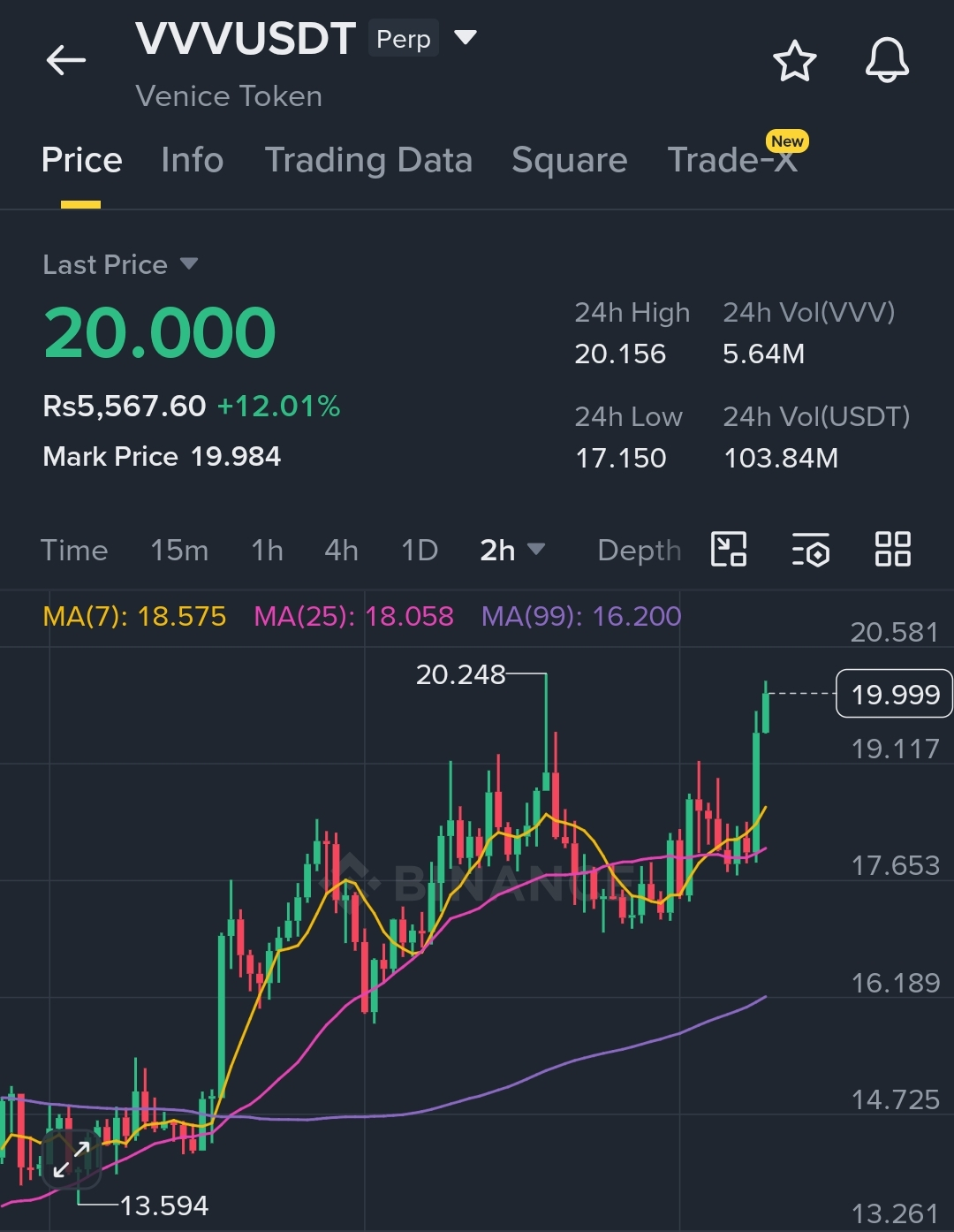This screenshot has height=1232, width=954.
Task: Tap the Rs5,567.60 converted price
Action: [x=125, y=407]
